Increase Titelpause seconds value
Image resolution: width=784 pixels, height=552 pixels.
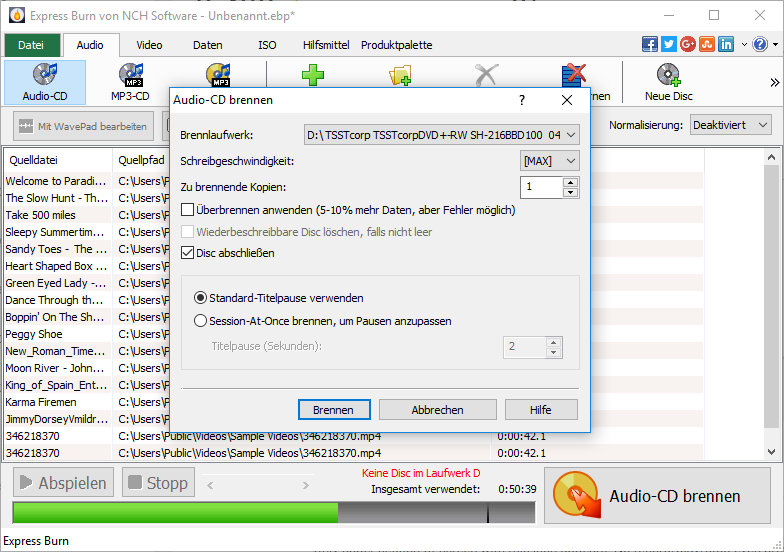(554, 342)
